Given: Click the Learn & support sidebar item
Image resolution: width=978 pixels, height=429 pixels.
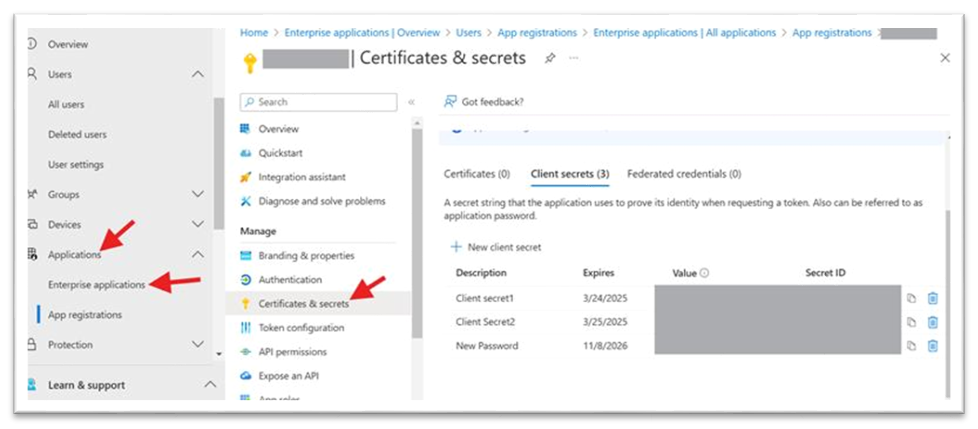Looking at the screenshot, I should click(86, 385).
